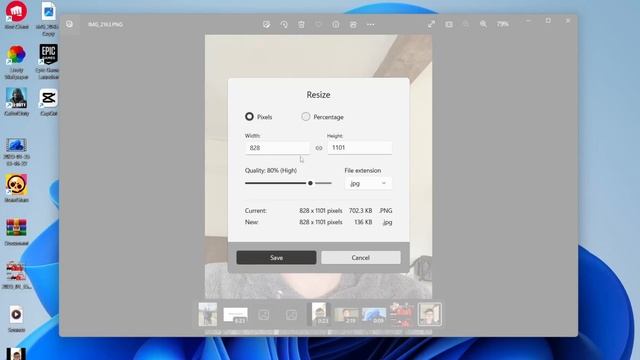Click the Print icon in Photos toolbar
Screen dimensions: 640x360
353,24
